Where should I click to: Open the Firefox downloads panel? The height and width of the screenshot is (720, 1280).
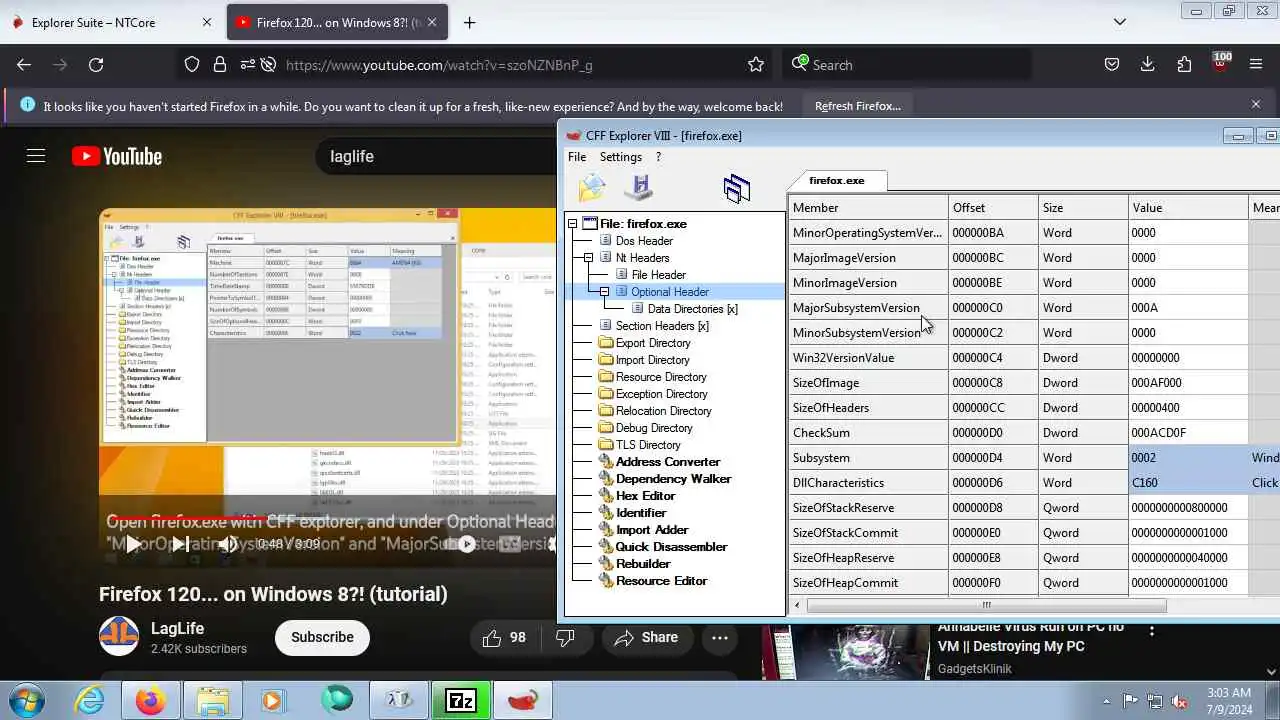(1148, 65)
